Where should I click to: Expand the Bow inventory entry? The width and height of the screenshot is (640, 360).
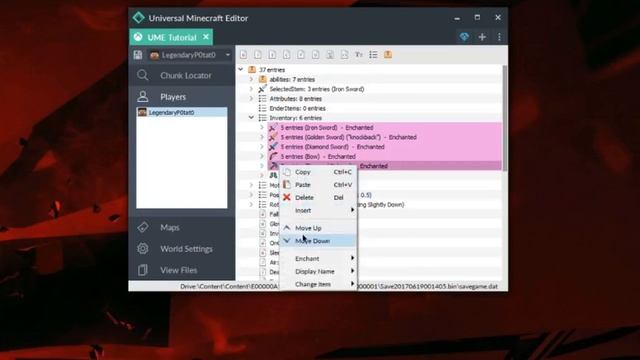pyautogui.click(x=262, y=156)
